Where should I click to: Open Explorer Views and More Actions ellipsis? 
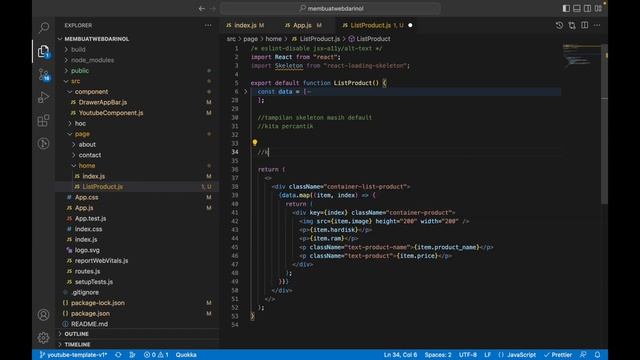tap(208, 25)
